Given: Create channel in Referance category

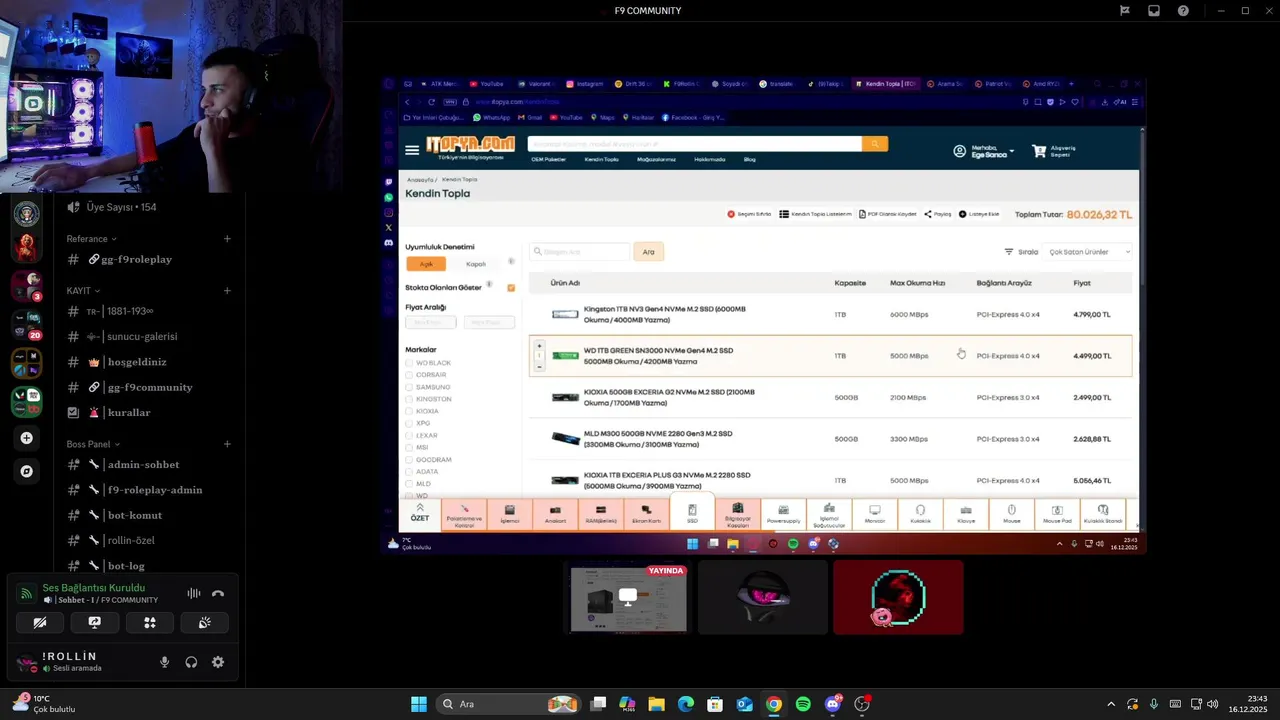Looking at the screenshot, I should (x=227, y=239).
